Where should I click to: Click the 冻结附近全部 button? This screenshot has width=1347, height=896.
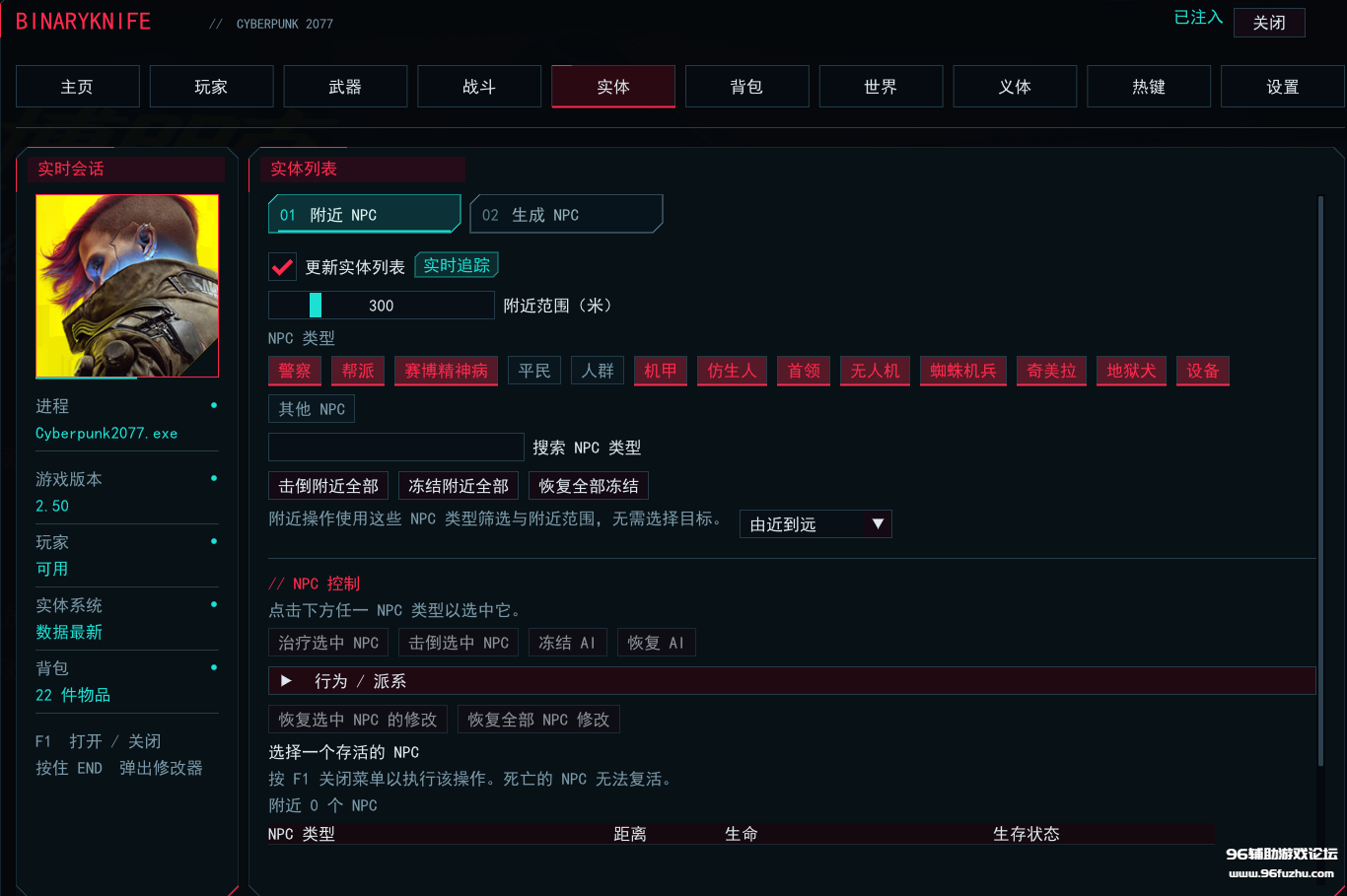tap(459, 486)
